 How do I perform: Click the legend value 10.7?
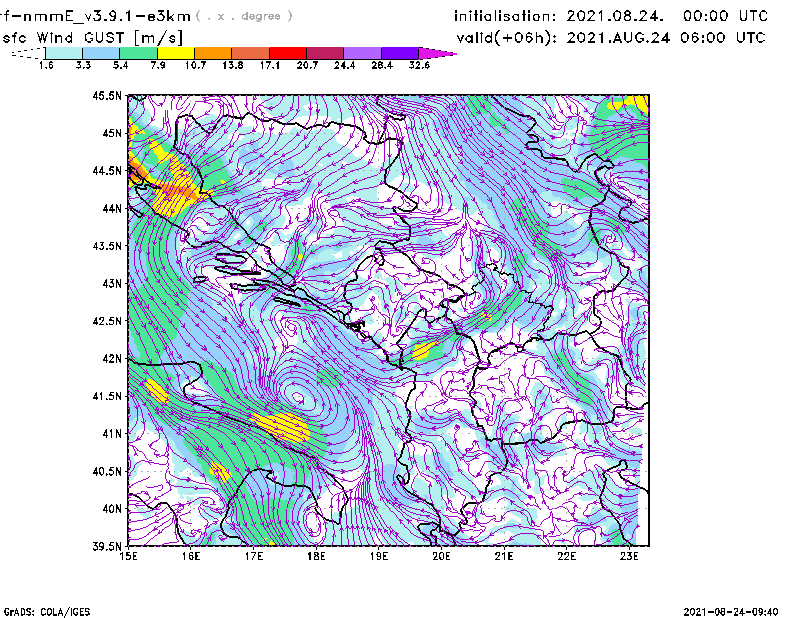point(195,65)
